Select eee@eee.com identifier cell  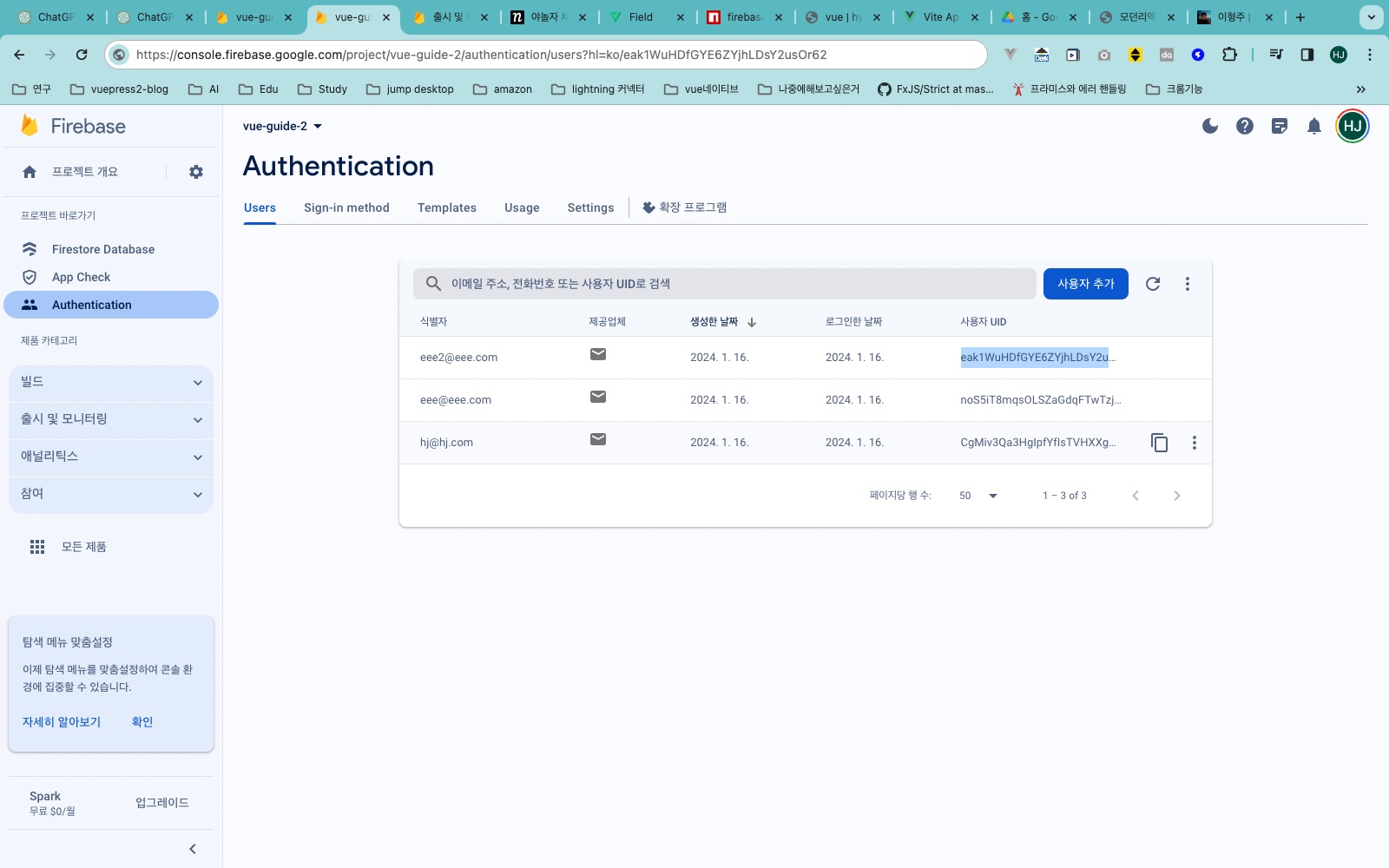click(456, 400)
